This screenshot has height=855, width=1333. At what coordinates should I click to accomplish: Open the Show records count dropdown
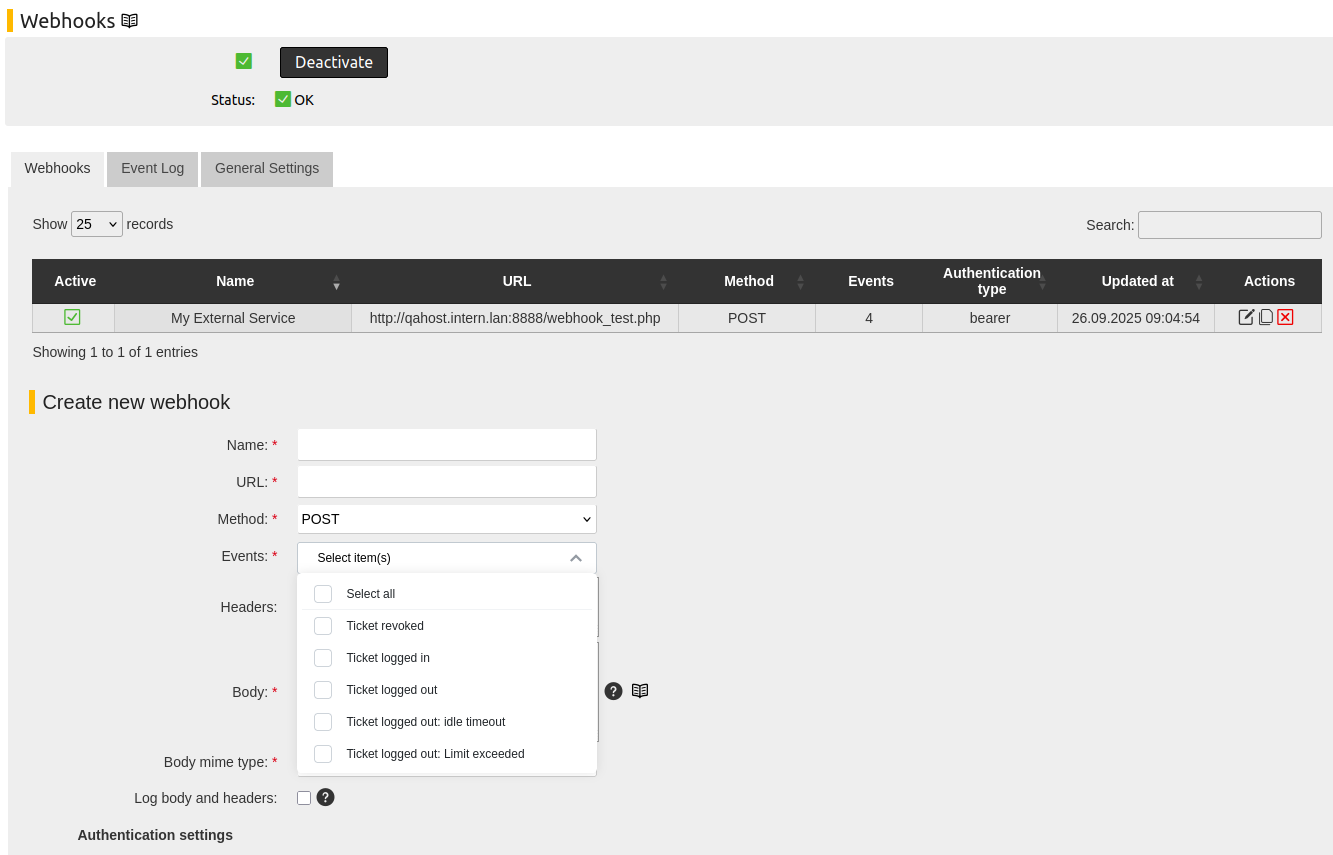pyautogui.click(x=97, y=224)
